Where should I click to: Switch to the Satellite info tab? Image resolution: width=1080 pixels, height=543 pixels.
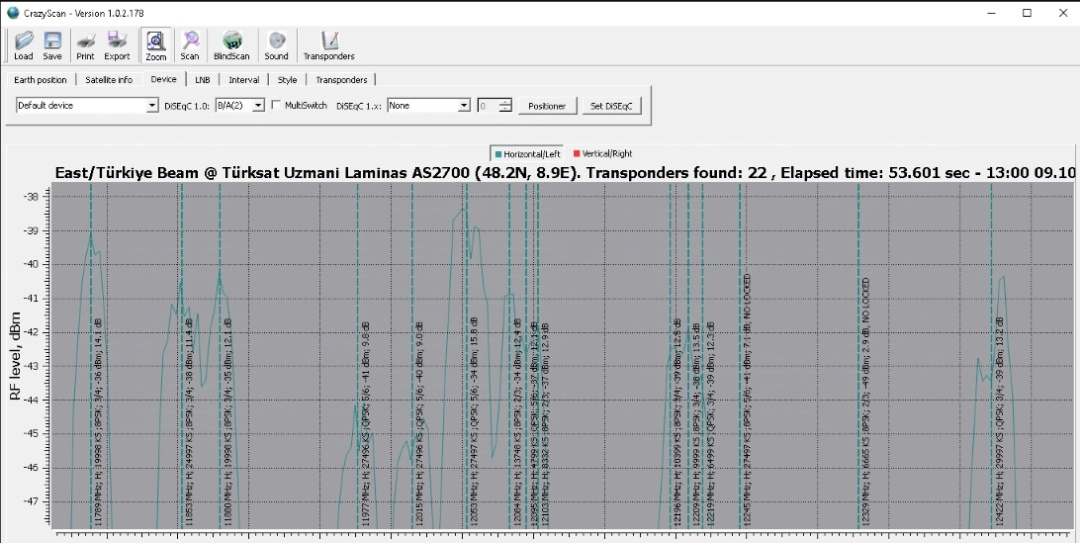pos(109,80)
